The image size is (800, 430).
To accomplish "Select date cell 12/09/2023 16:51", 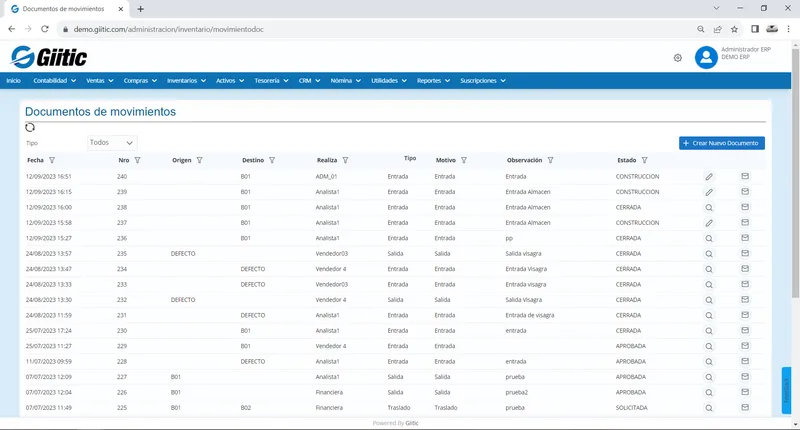I will [49, 176].
